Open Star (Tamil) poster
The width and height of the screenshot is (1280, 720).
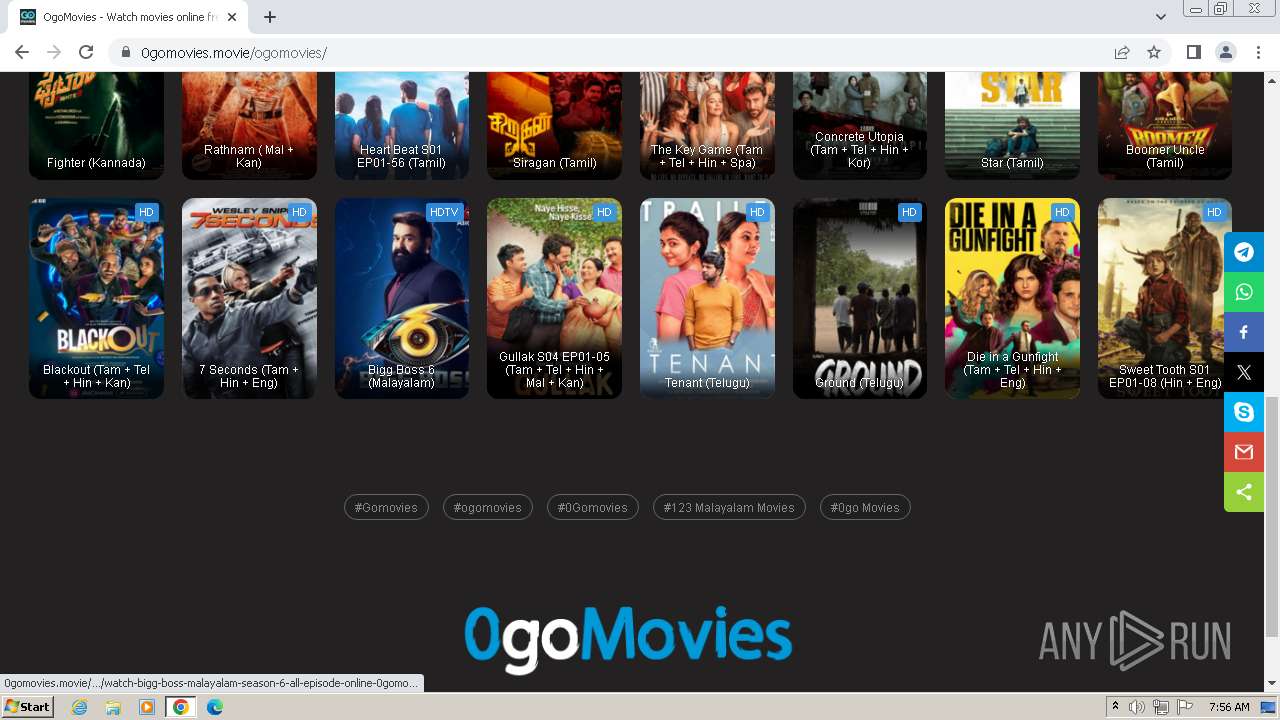pos(1012,126)
